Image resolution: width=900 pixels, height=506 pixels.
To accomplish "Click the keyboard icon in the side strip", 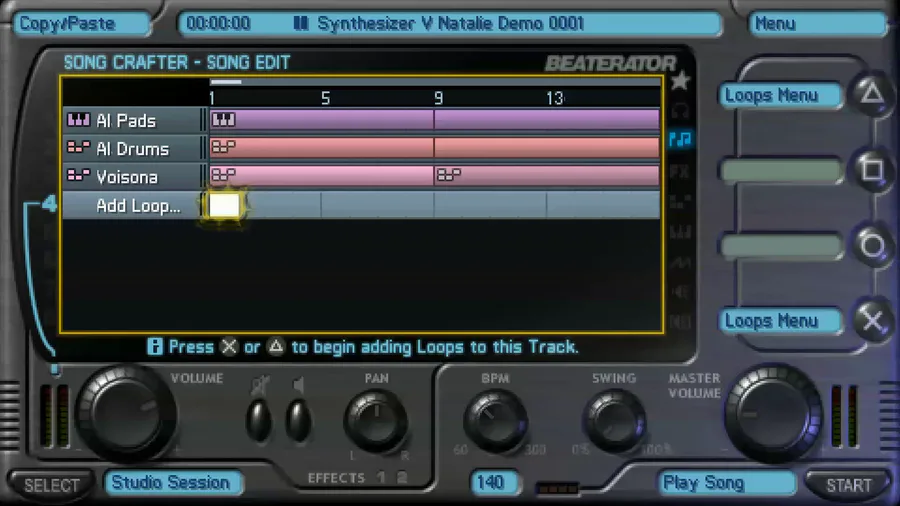I will 680,232.
